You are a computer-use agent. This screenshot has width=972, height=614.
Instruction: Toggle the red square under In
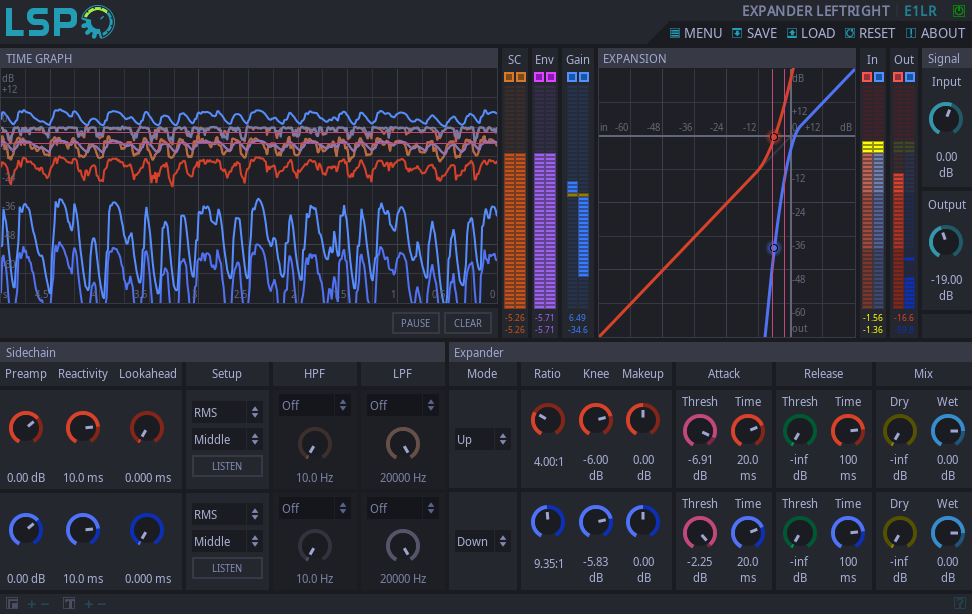867,77
